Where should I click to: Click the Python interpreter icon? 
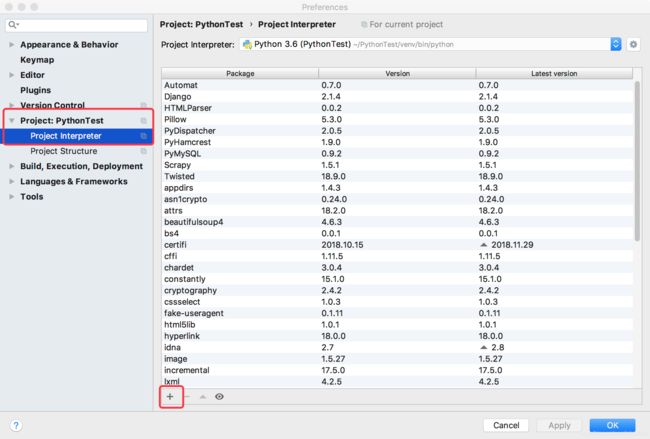(x=247, y=44)
